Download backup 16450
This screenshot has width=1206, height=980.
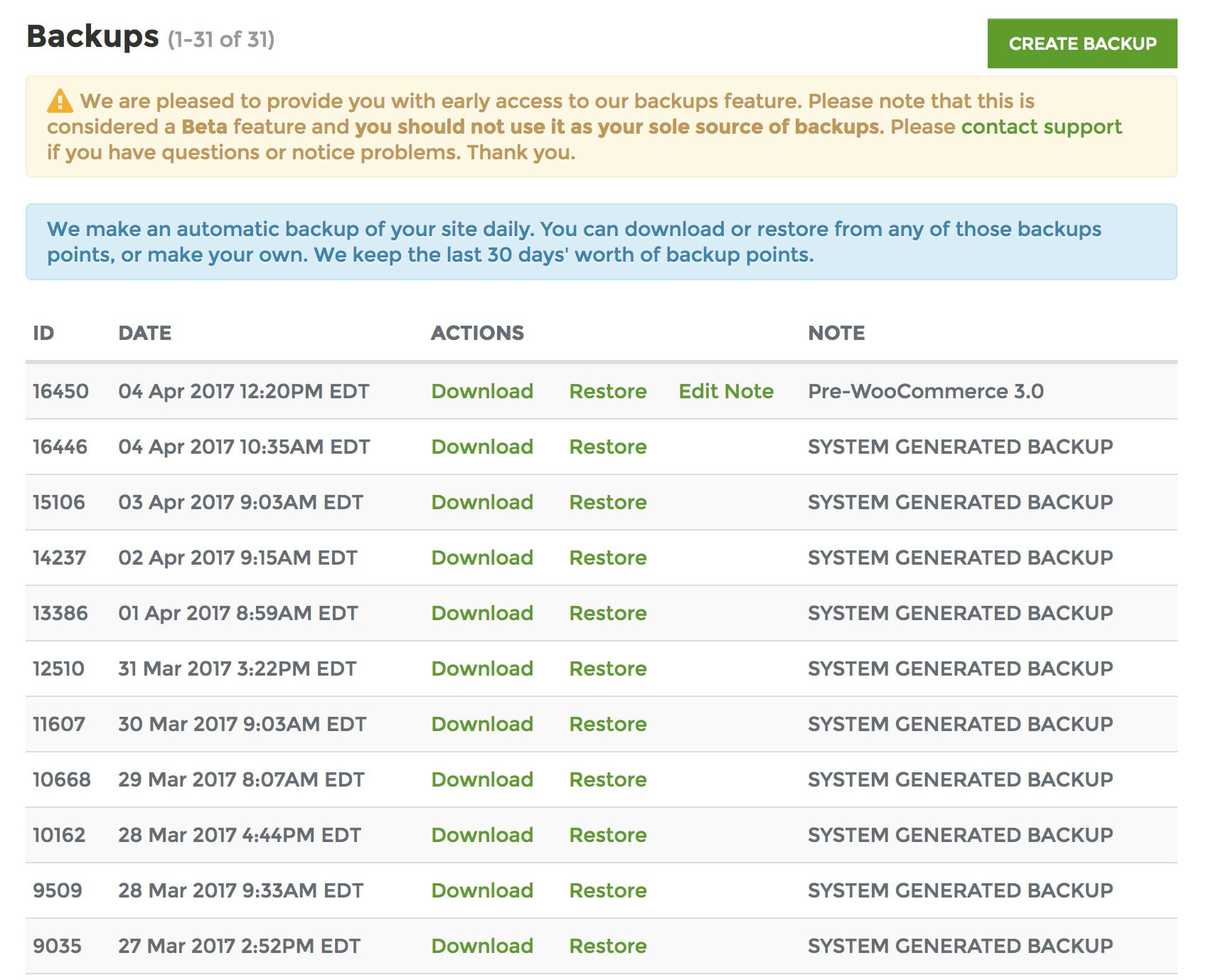[x=482, y=391]
